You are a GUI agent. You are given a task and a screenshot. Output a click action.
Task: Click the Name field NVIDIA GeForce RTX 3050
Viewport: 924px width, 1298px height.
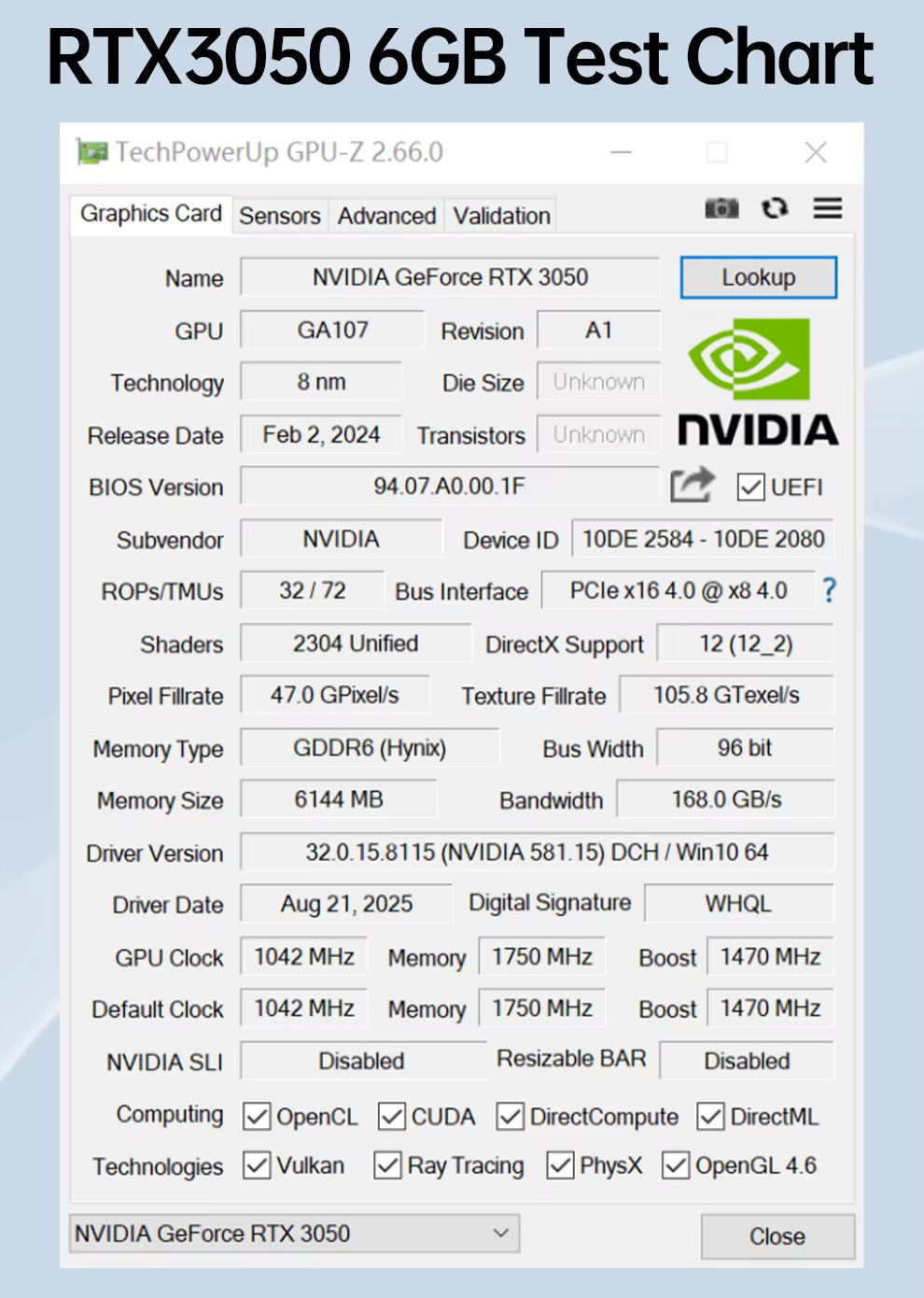pyautogui.click(x=450, y=277)
